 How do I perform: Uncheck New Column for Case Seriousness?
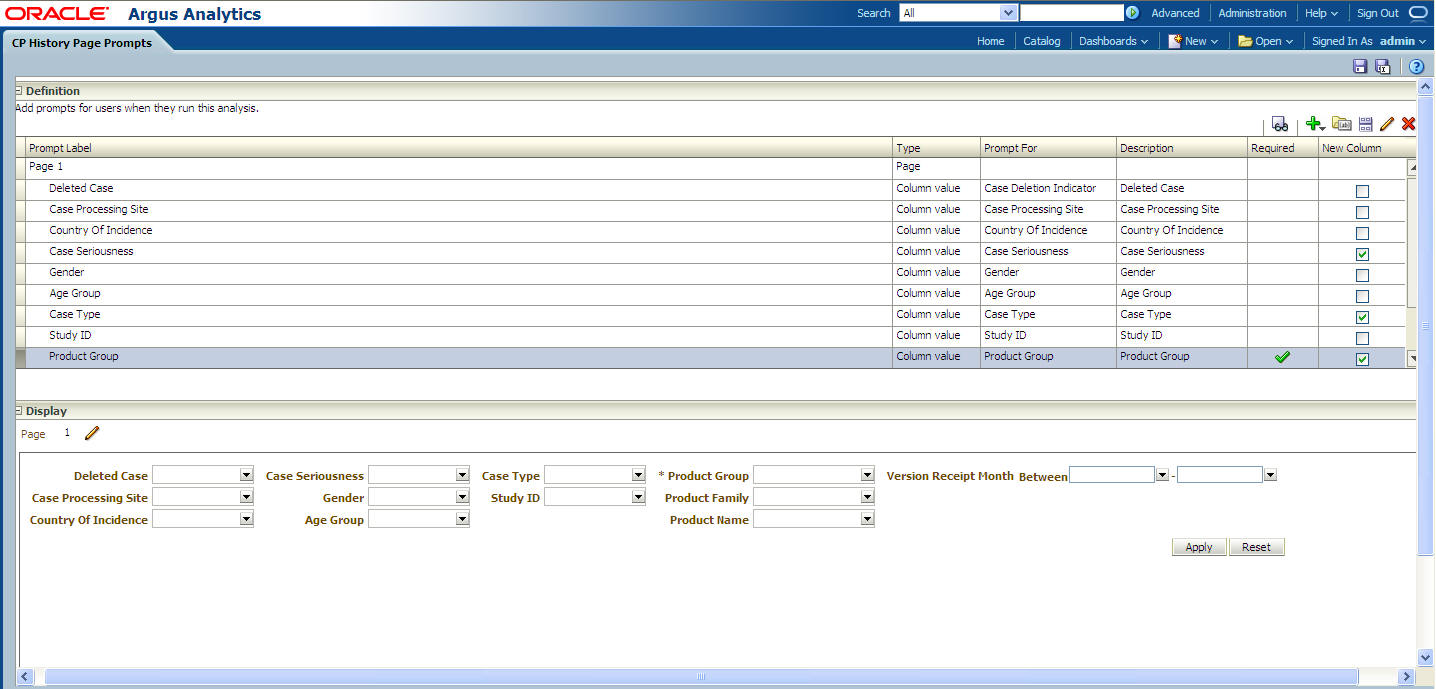[1362, 254]
